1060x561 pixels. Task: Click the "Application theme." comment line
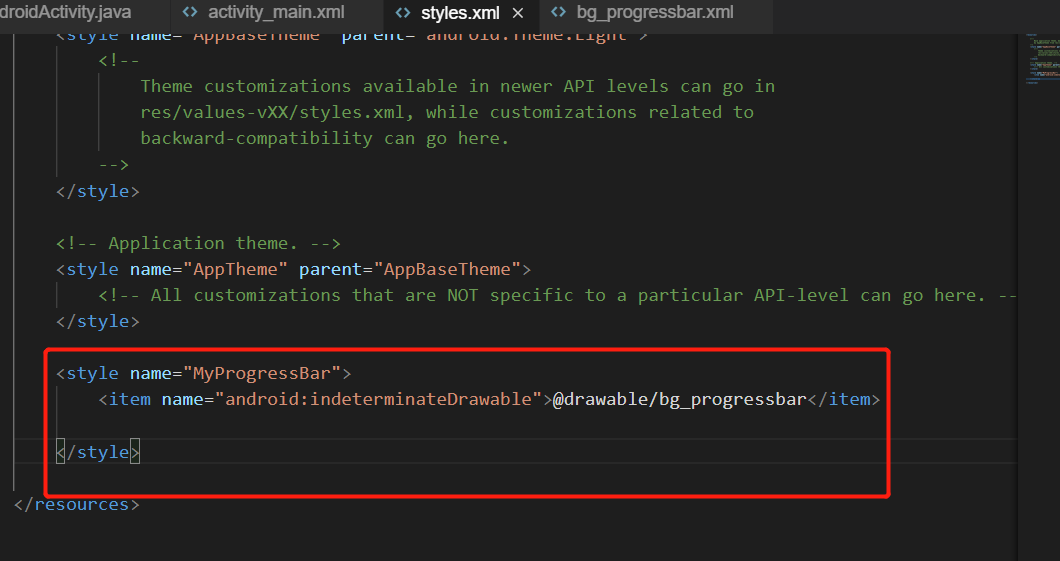coord(199,243)
